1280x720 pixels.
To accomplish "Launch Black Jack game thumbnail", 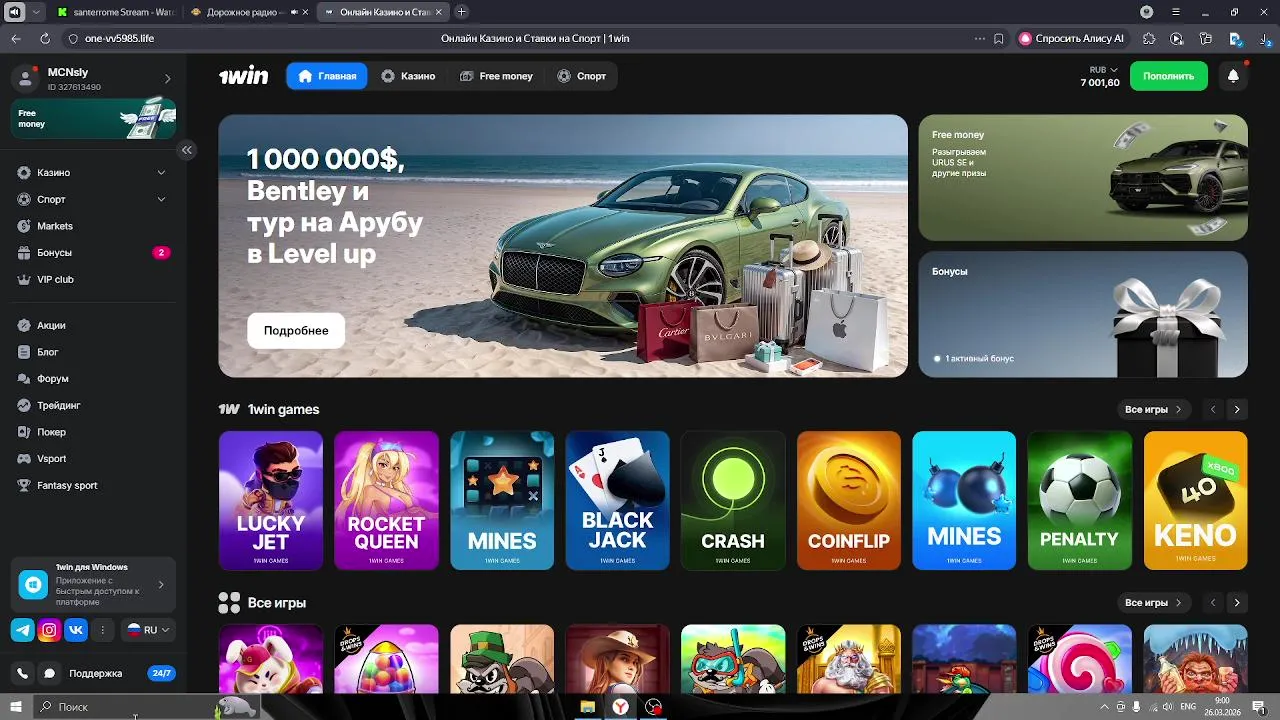I will point(618,500).
